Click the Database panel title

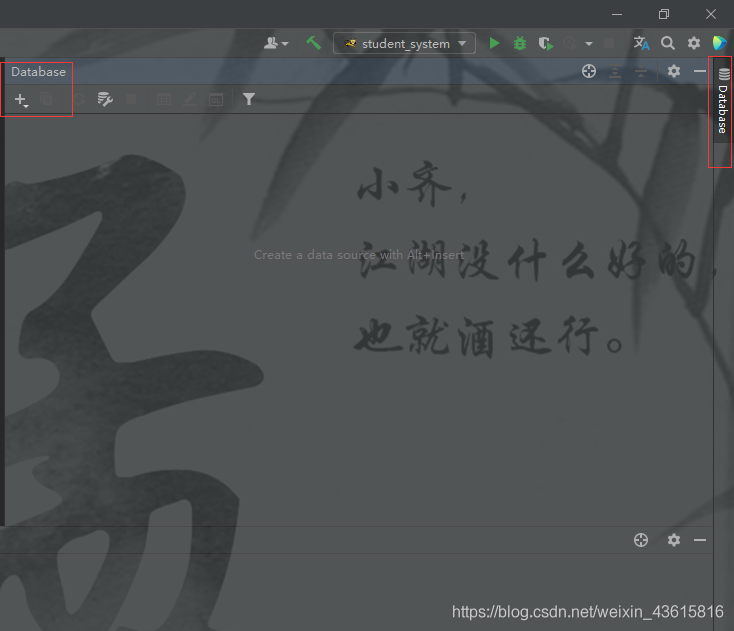click(38, 72)
